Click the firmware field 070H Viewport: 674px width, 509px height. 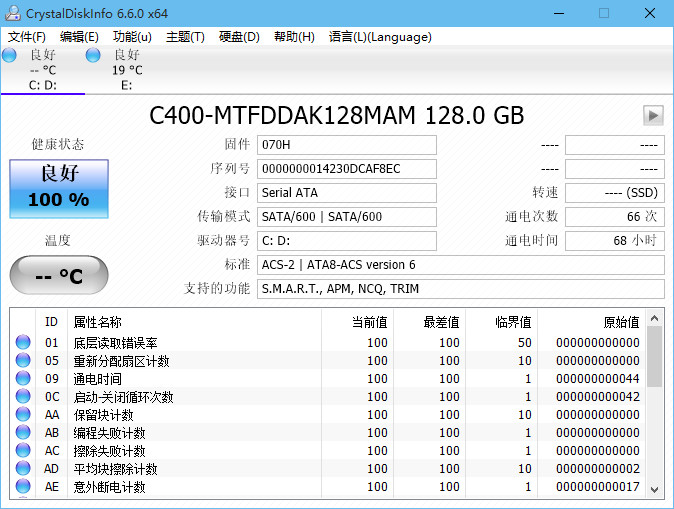[x=347, y=145]
